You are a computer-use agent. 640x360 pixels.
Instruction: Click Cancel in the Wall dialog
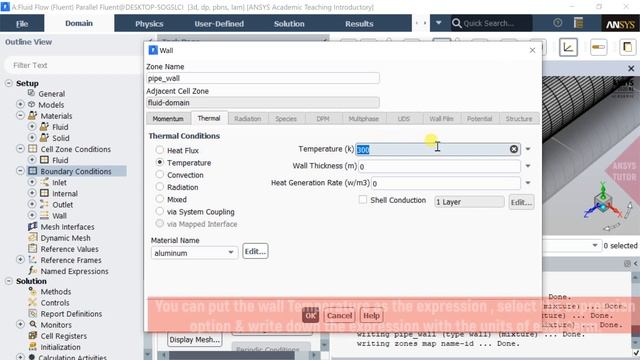(339, 316)
